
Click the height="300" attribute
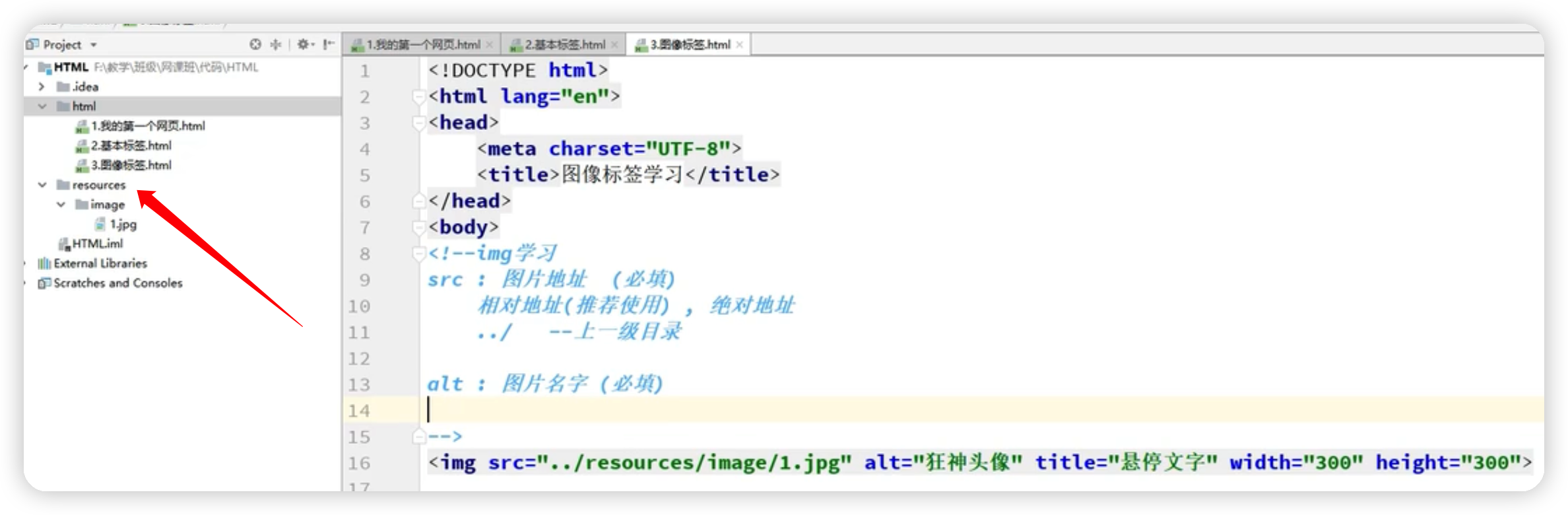1449,462
